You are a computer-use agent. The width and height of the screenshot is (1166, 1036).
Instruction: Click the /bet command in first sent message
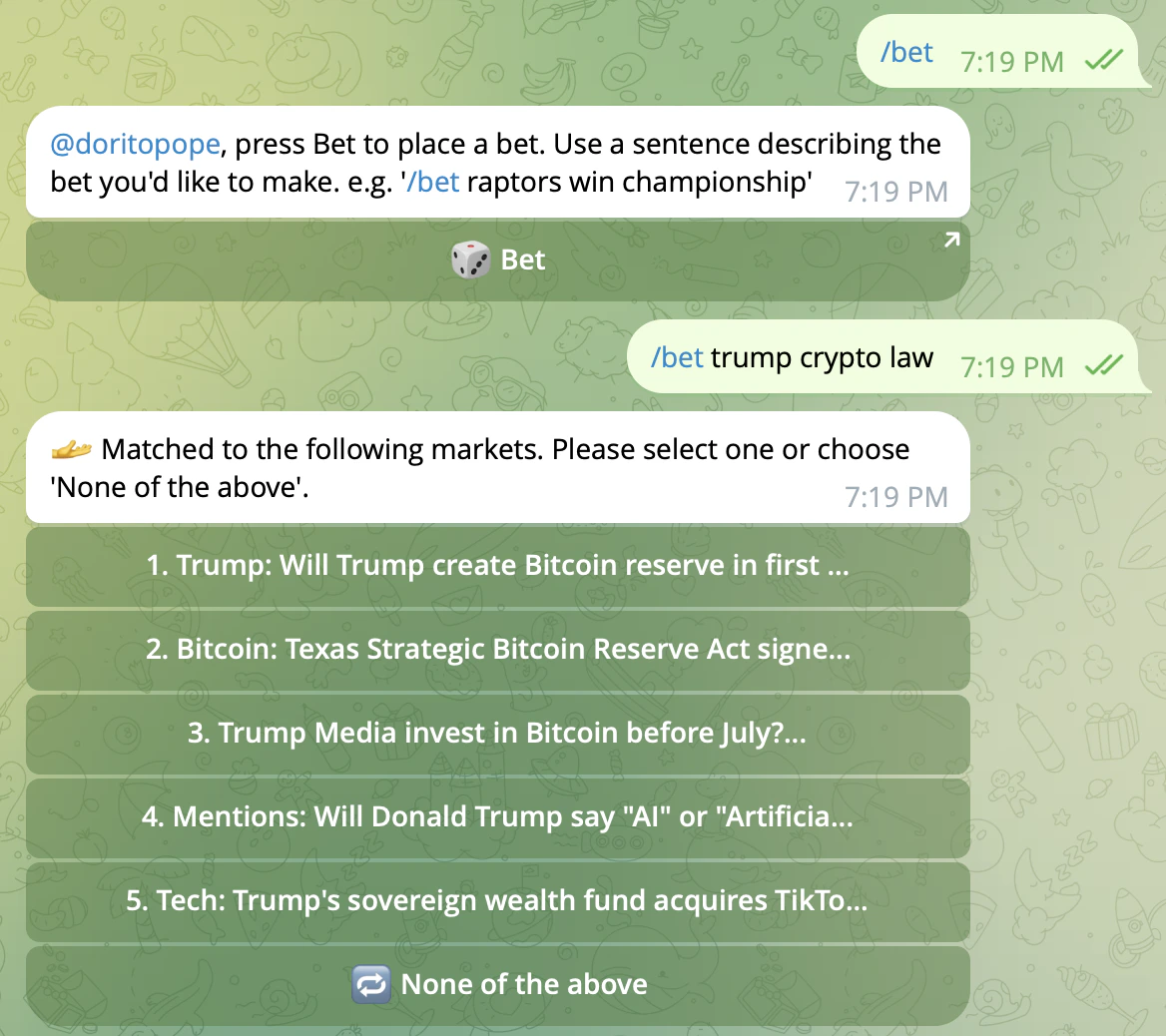(x=906, y=52)
